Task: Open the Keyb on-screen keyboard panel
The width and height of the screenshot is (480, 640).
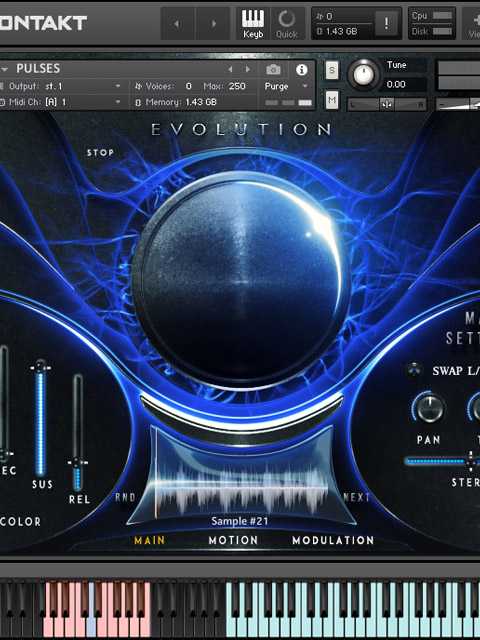Action: click(253, 24)
